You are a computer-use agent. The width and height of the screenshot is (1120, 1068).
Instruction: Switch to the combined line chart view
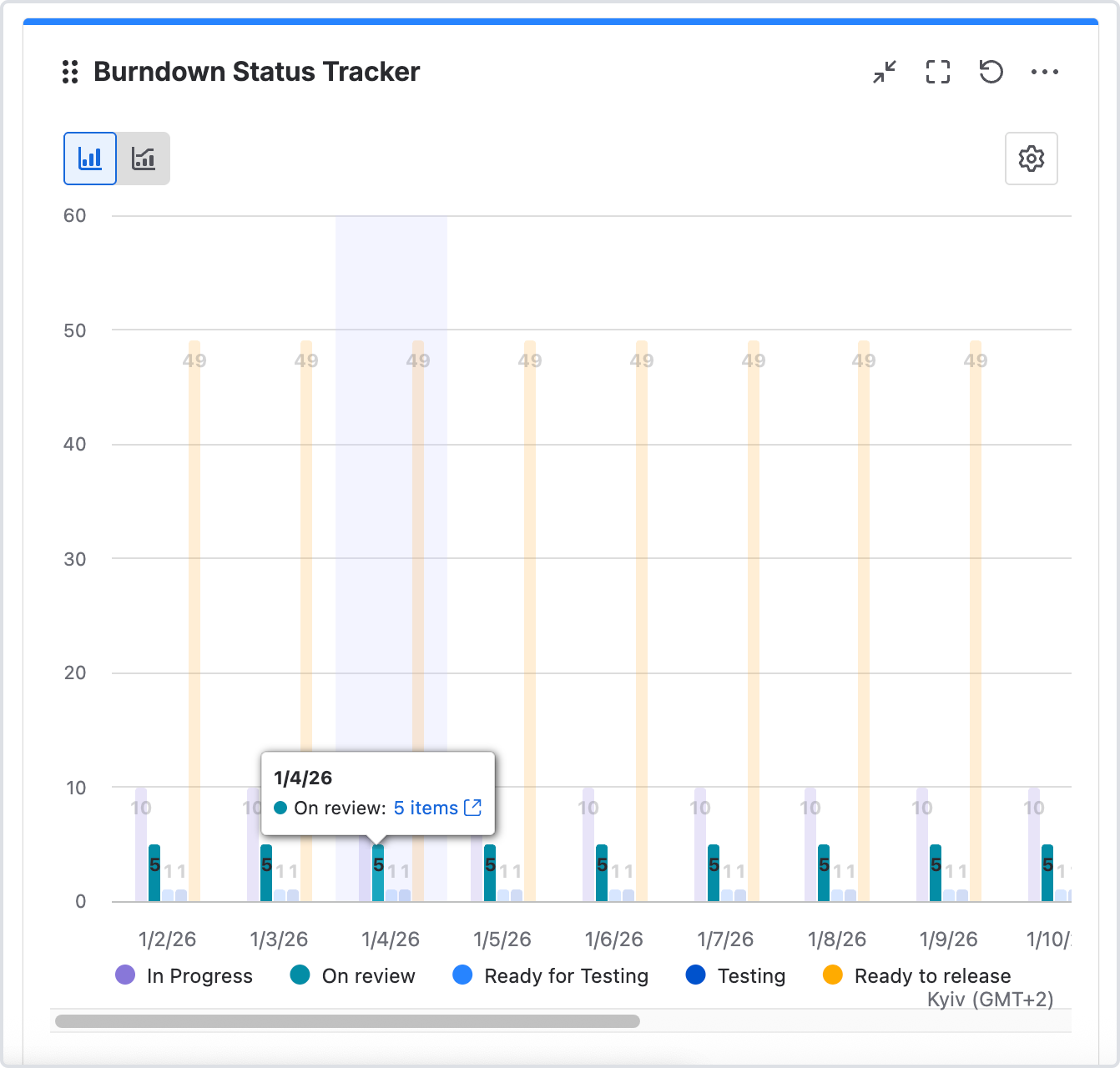144,159
